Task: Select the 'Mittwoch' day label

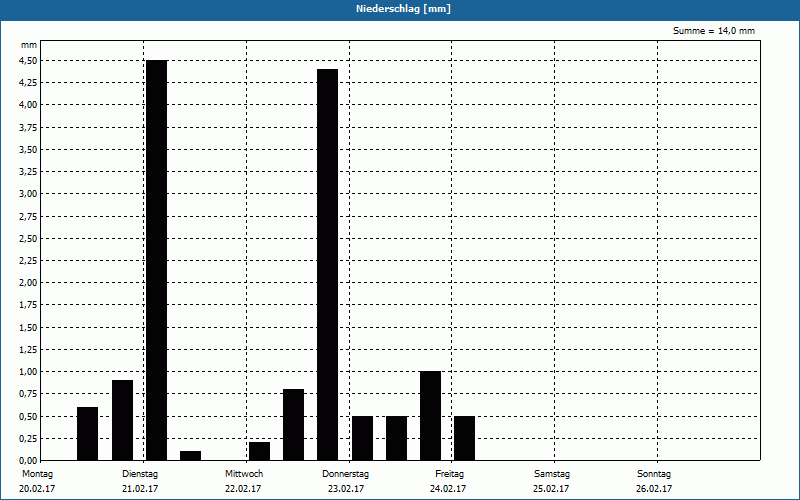Action: coord(244,474)
